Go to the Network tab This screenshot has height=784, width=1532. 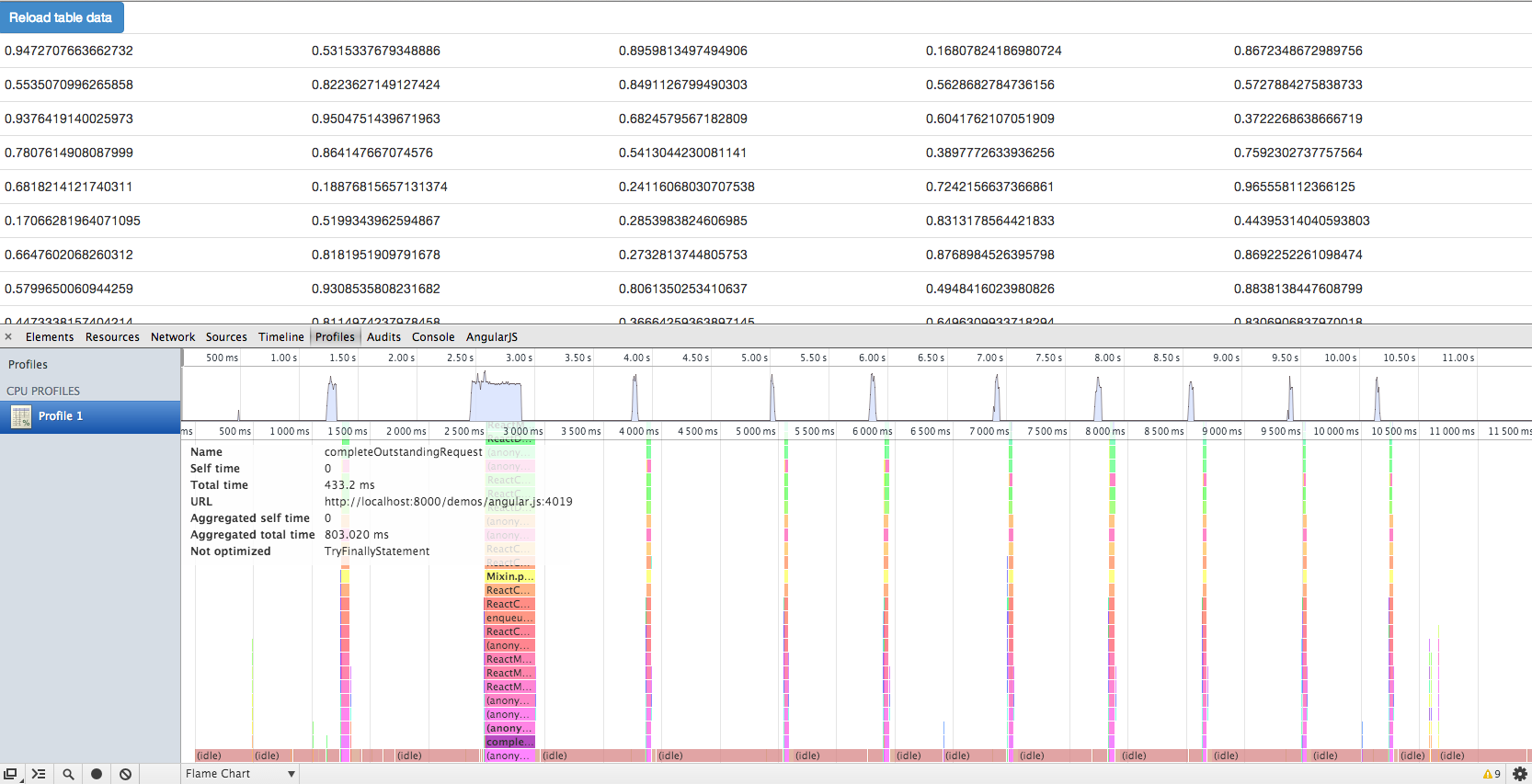[x=173, y=337]
